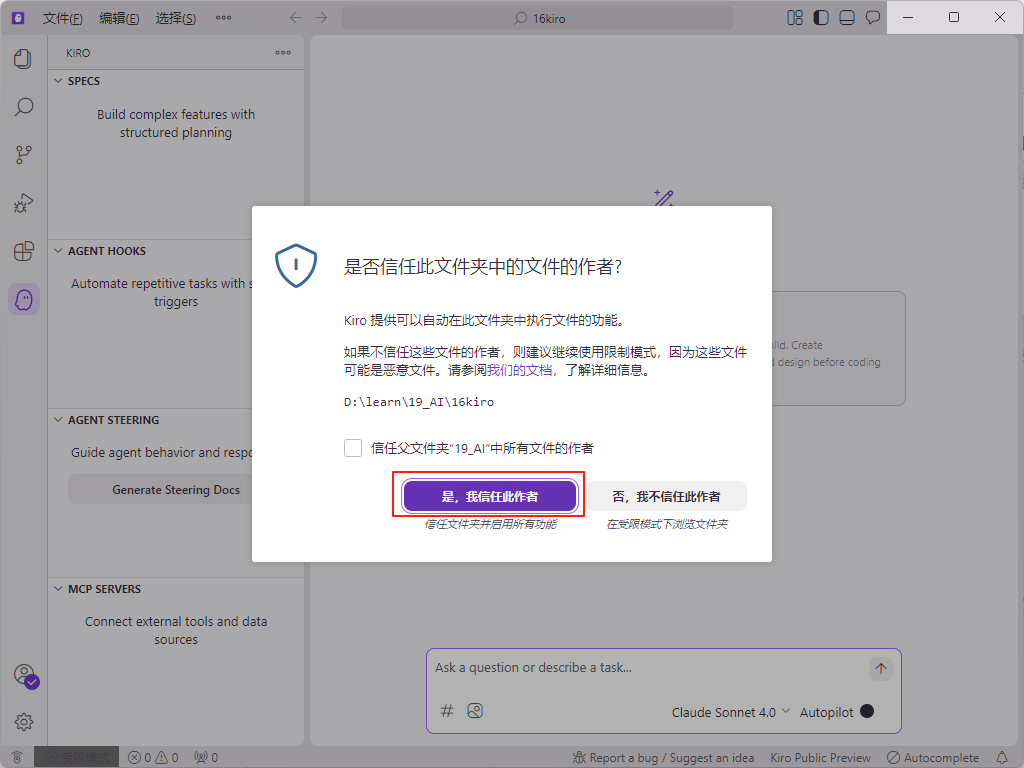Click the attach image icon in chat

[x=475, y=710]
